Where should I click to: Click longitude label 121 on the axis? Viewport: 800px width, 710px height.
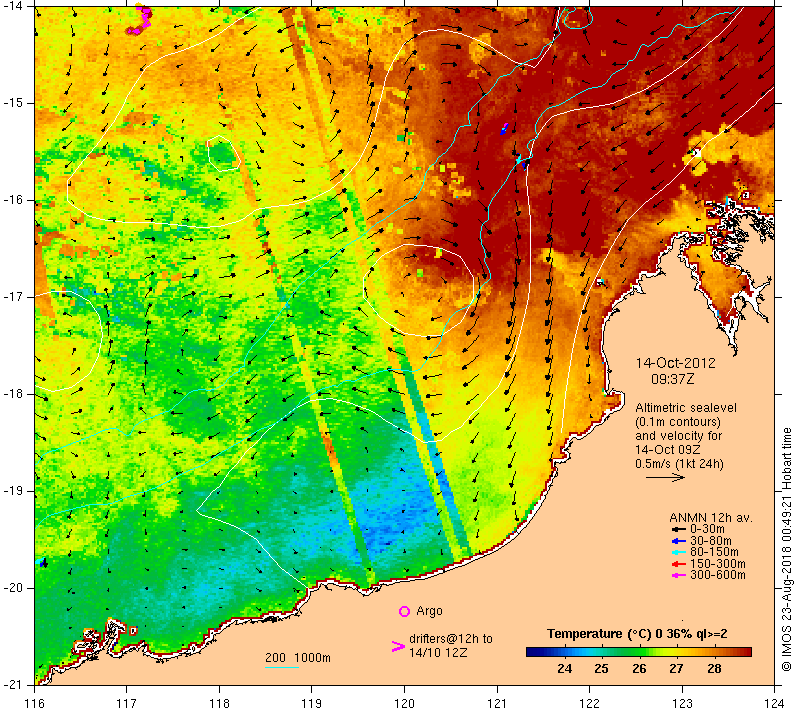497,703
